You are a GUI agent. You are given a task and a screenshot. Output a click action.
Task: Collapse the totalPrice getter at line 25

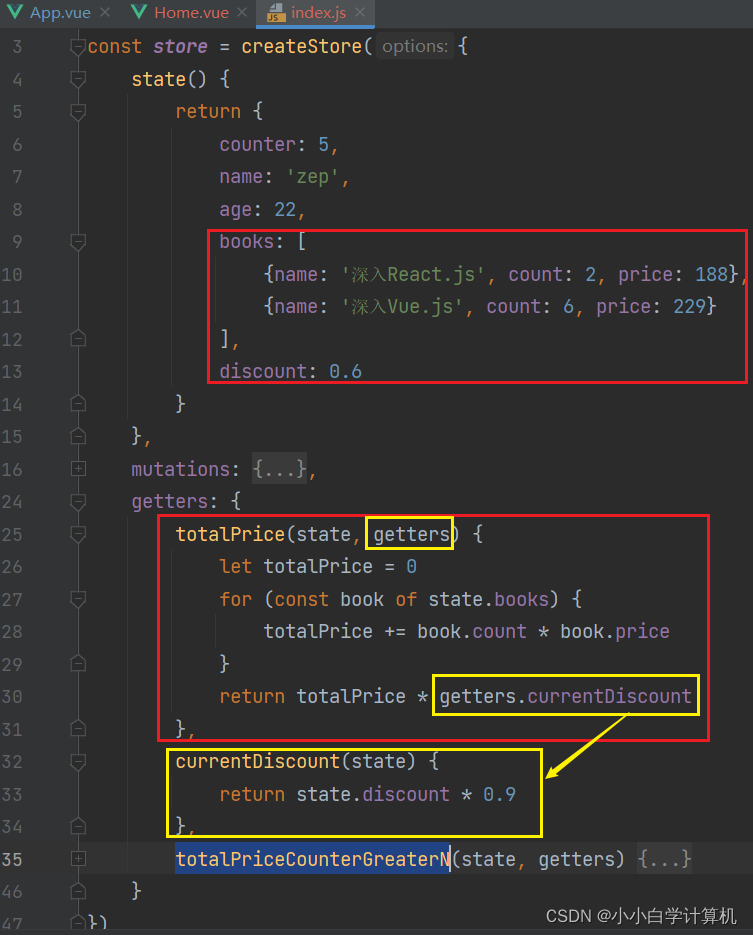(x=78, y=534)
